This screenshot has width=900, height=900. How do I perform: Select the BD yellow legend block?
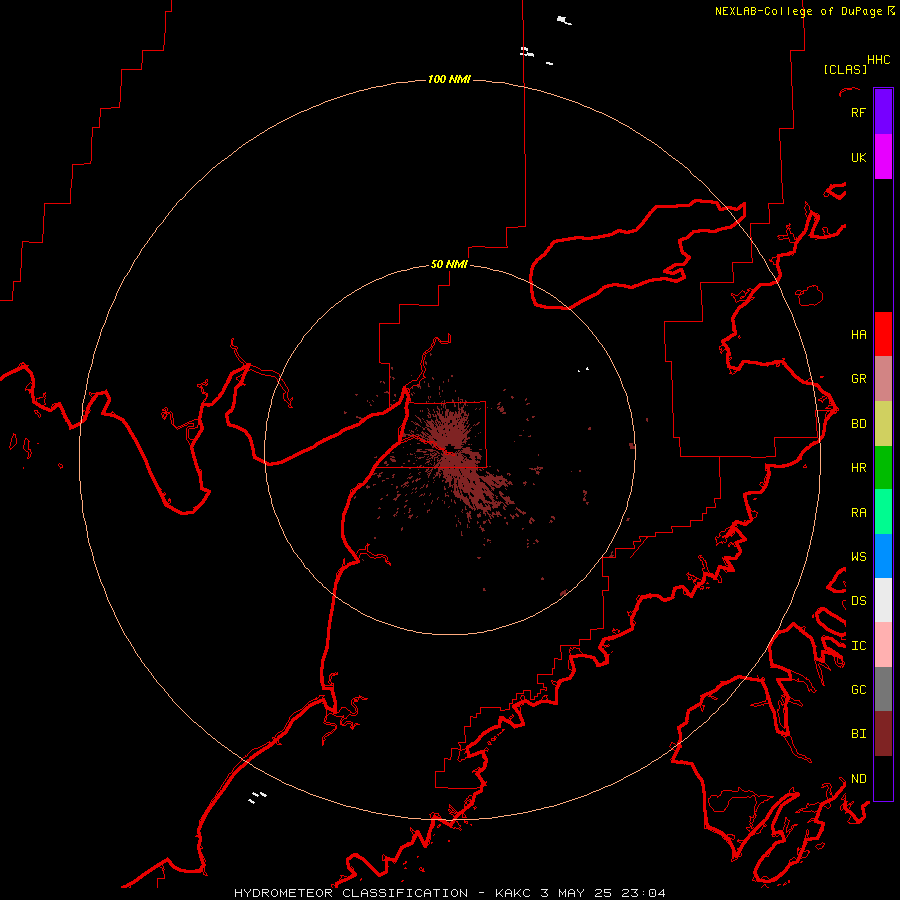[883, 424]
